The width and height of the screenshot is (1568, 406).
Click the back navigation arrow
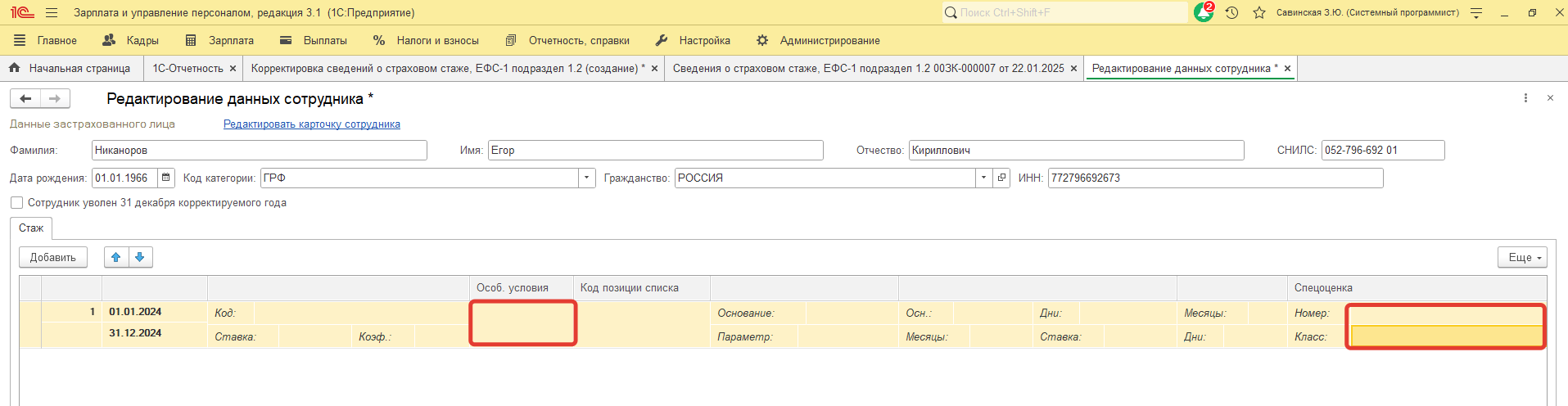click(25, 99)
